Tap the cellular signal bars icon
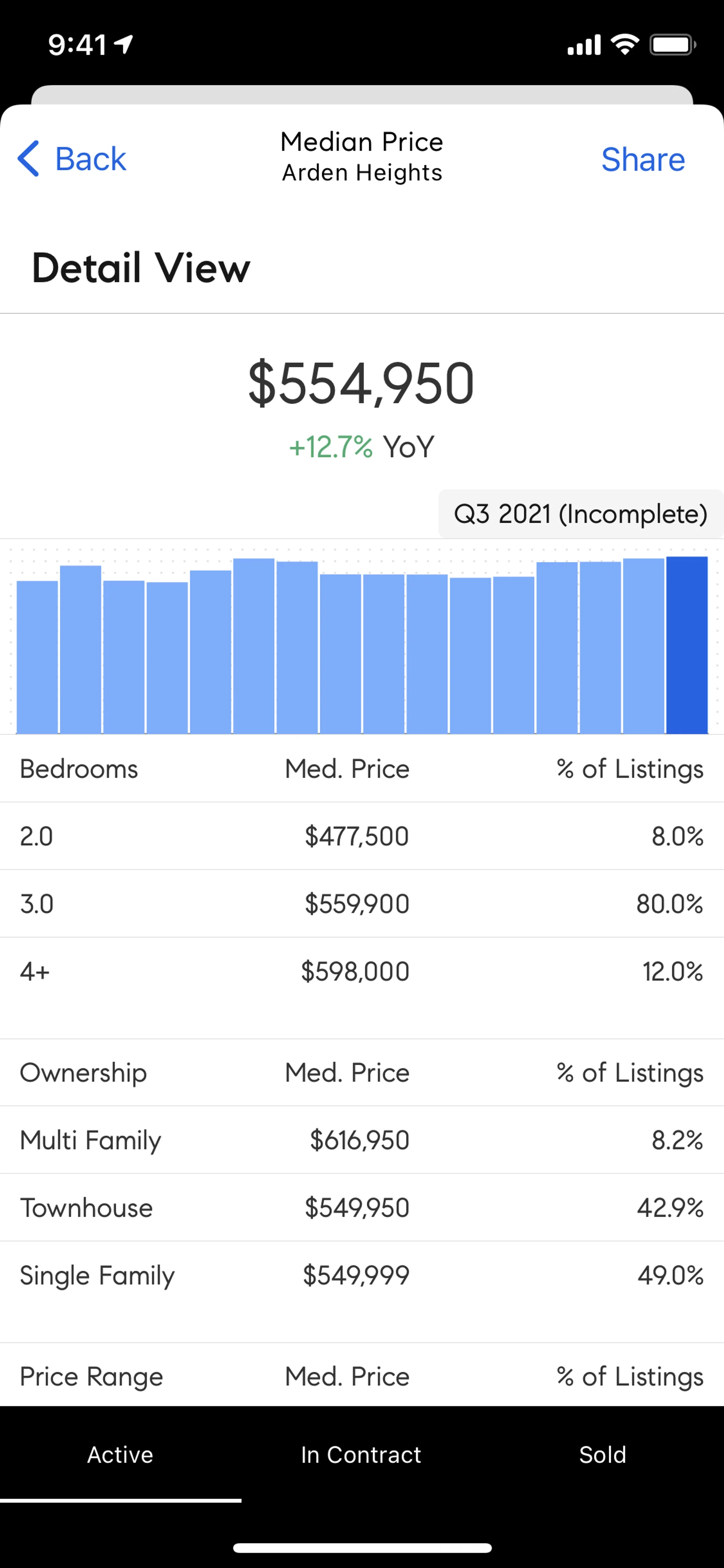This screenshot has height=1568, width=724. click(x=583, y=45)
